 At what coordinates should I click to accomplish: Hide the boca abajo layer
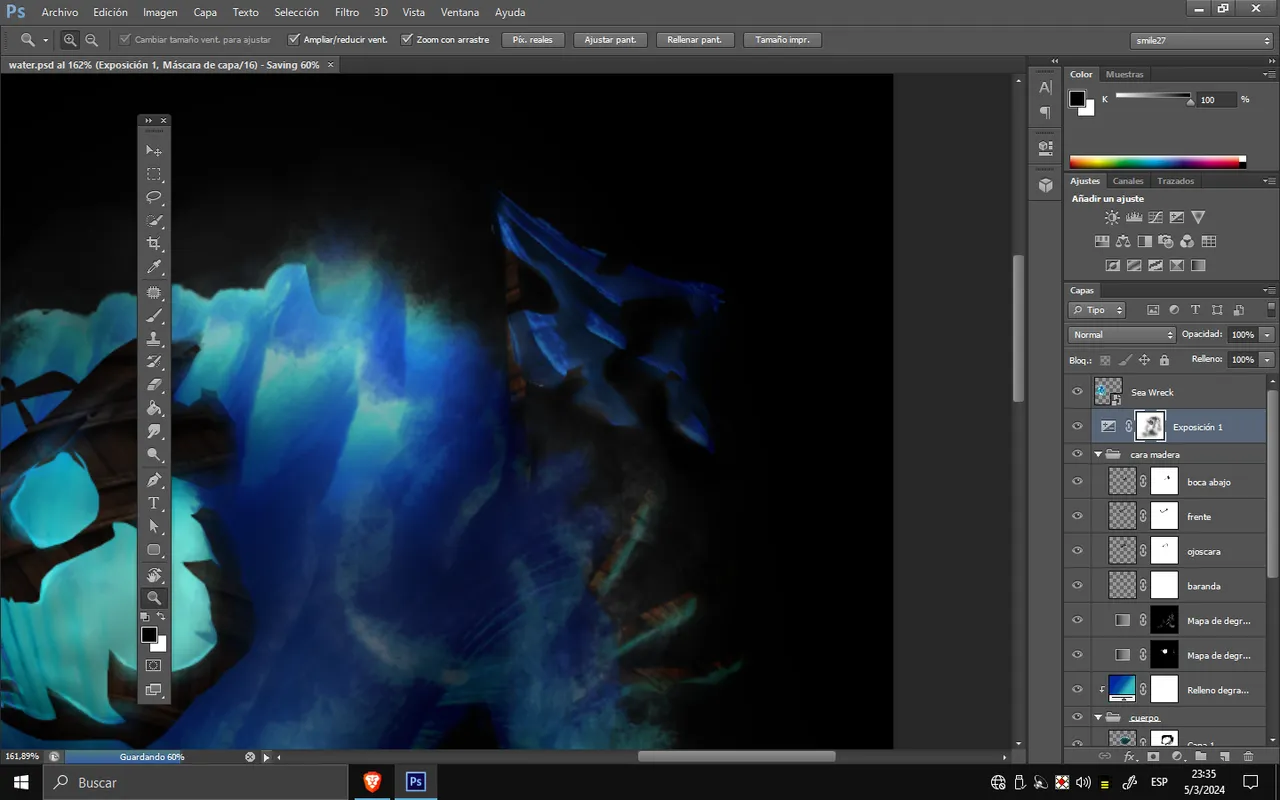click(1077, 482)
